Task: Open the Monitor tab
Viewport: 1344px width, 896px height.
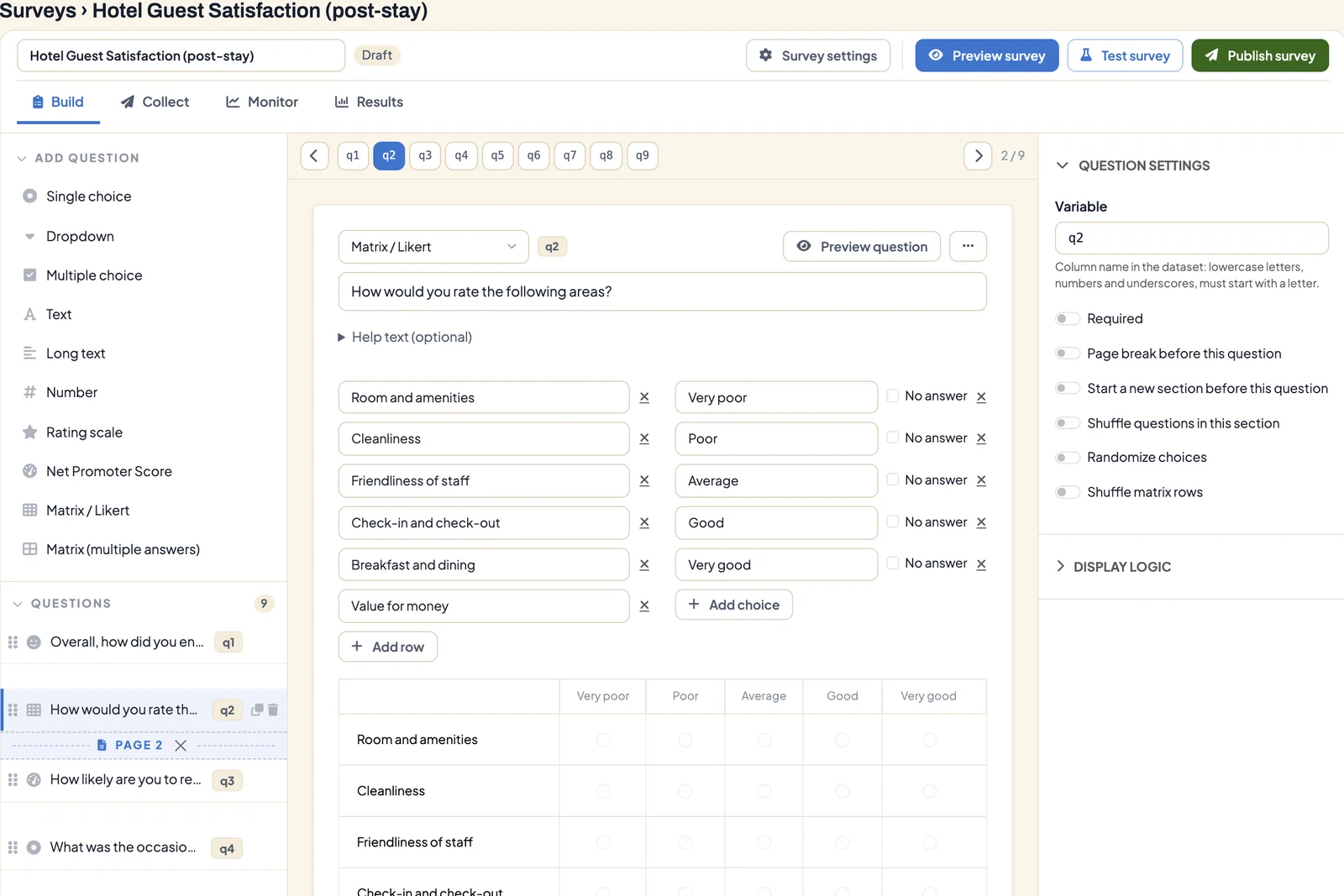Action: coord(262,102)
